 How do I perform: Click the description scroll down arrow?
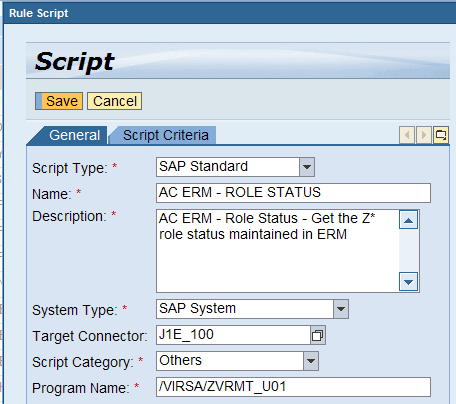[x=408, y=282]
